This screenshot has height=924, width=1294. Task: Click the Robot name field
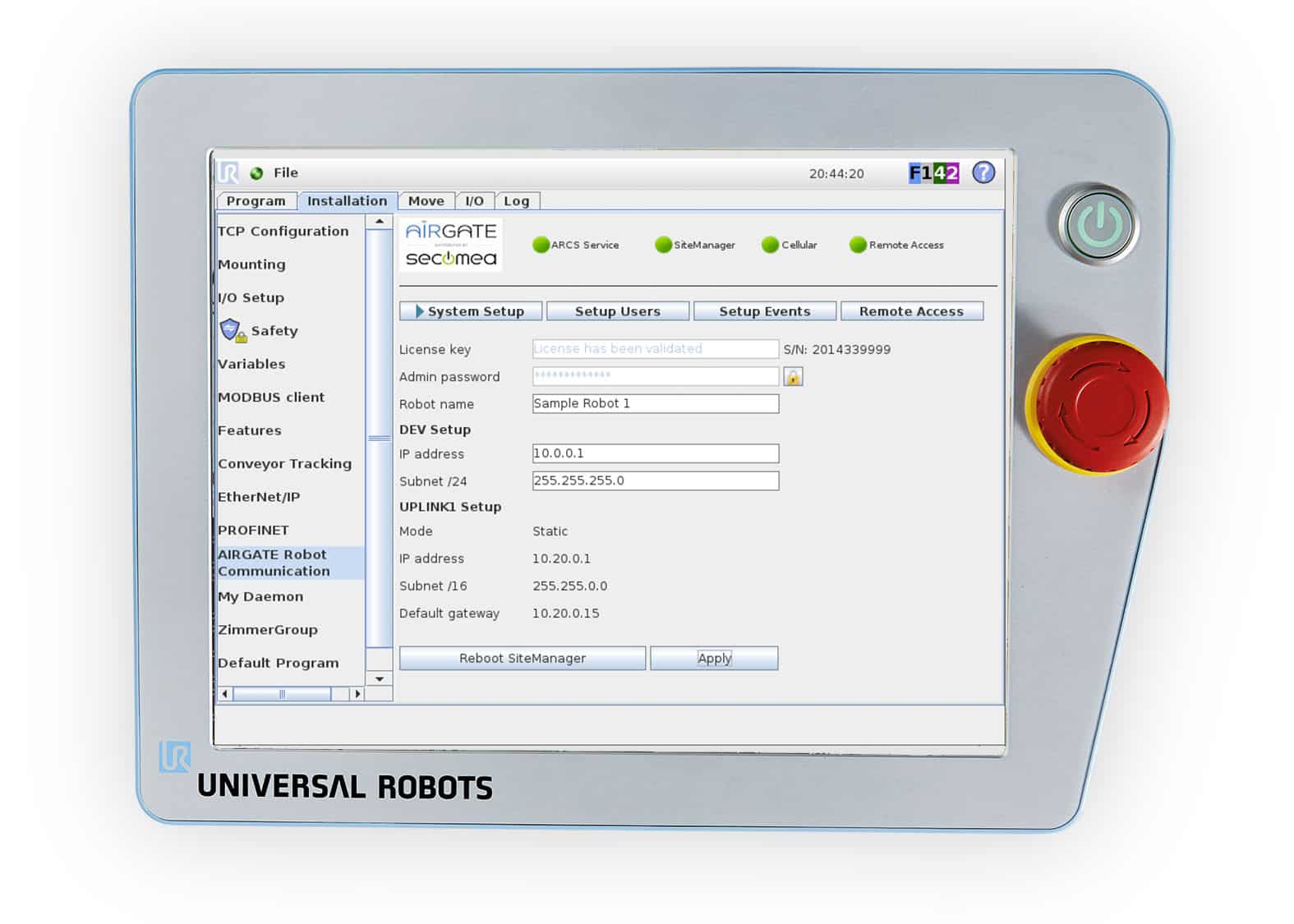click(656, 403)
